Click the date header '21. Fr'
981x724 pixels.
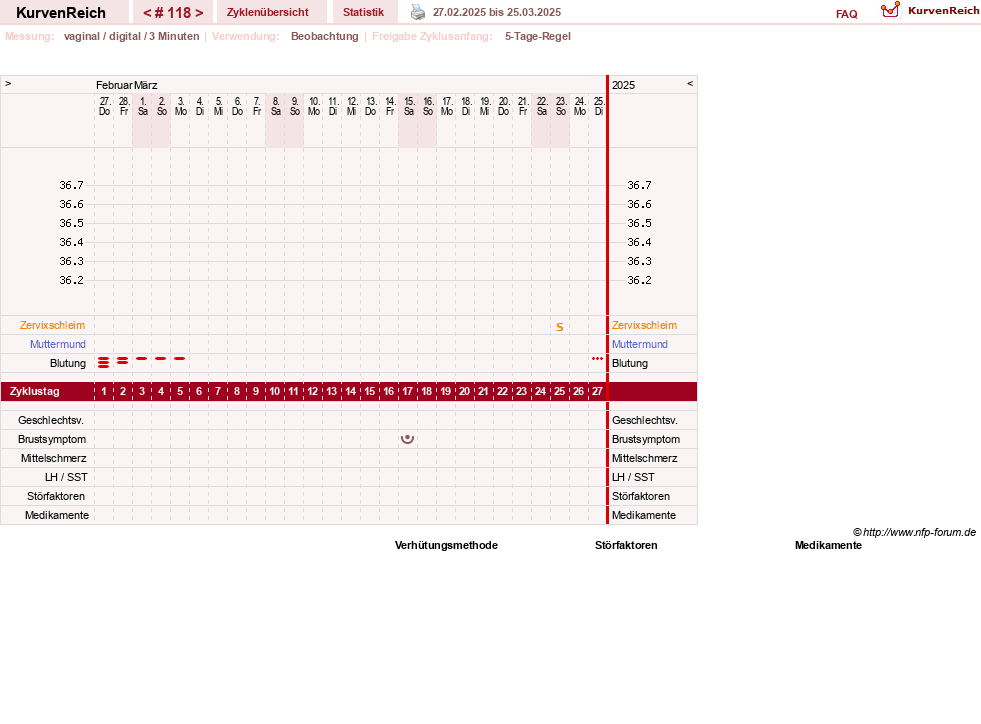522,106
